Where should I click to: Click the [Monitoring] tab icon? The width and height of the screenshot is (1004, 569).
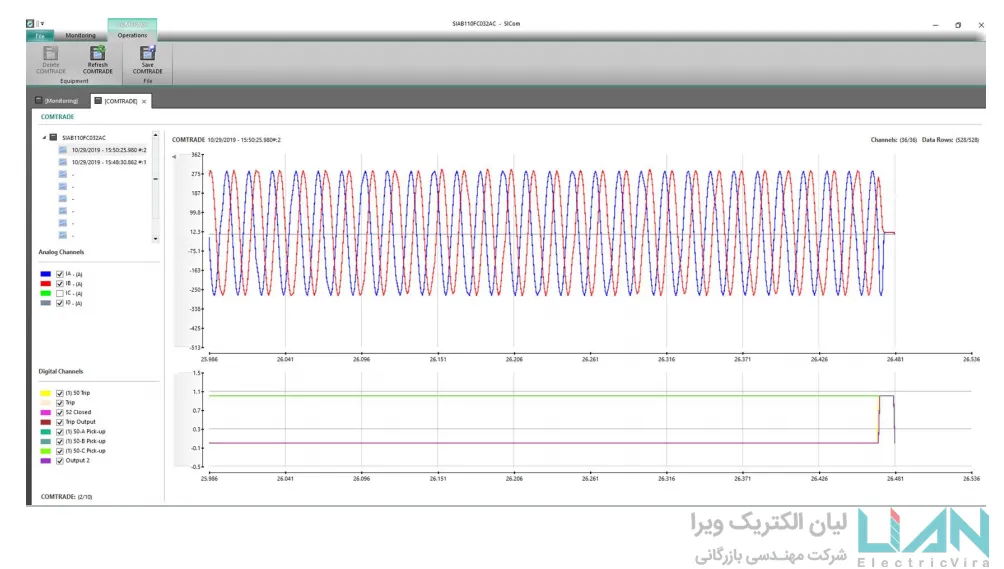tap(38, 100)
